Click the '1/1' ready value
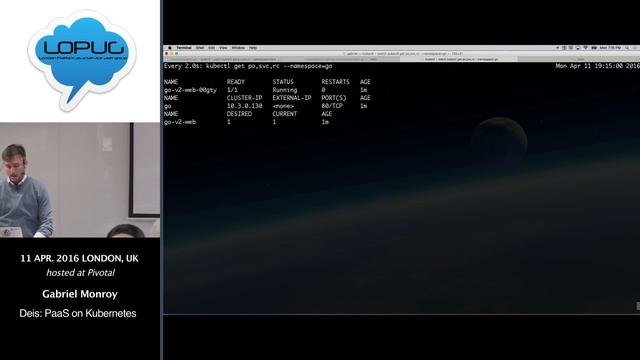640x360 pixels. pyautogui.click(x=232, y=90)
